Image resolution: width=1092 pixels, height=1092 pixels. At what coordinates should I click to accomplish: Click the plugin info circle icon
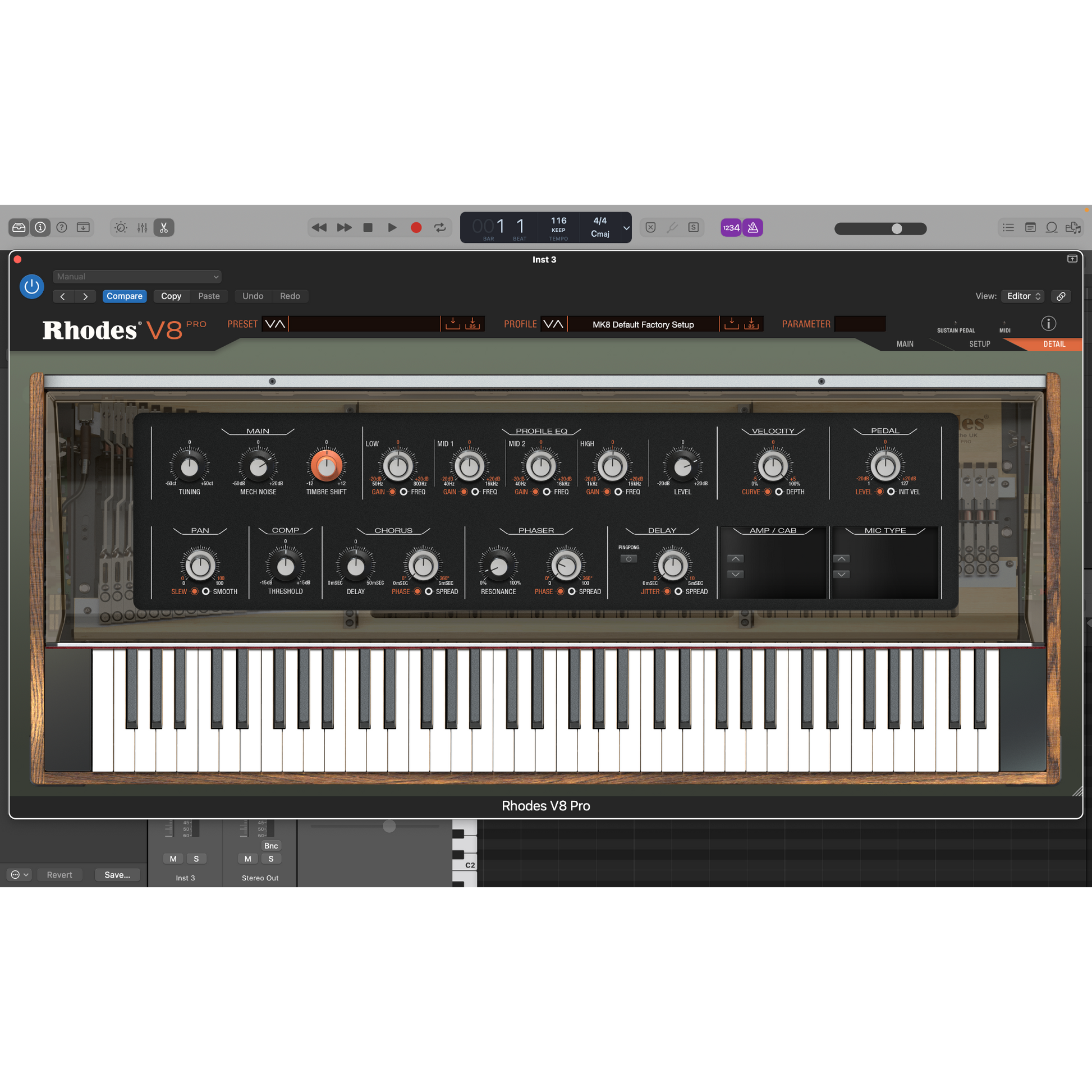click(x=1048, y=323)
